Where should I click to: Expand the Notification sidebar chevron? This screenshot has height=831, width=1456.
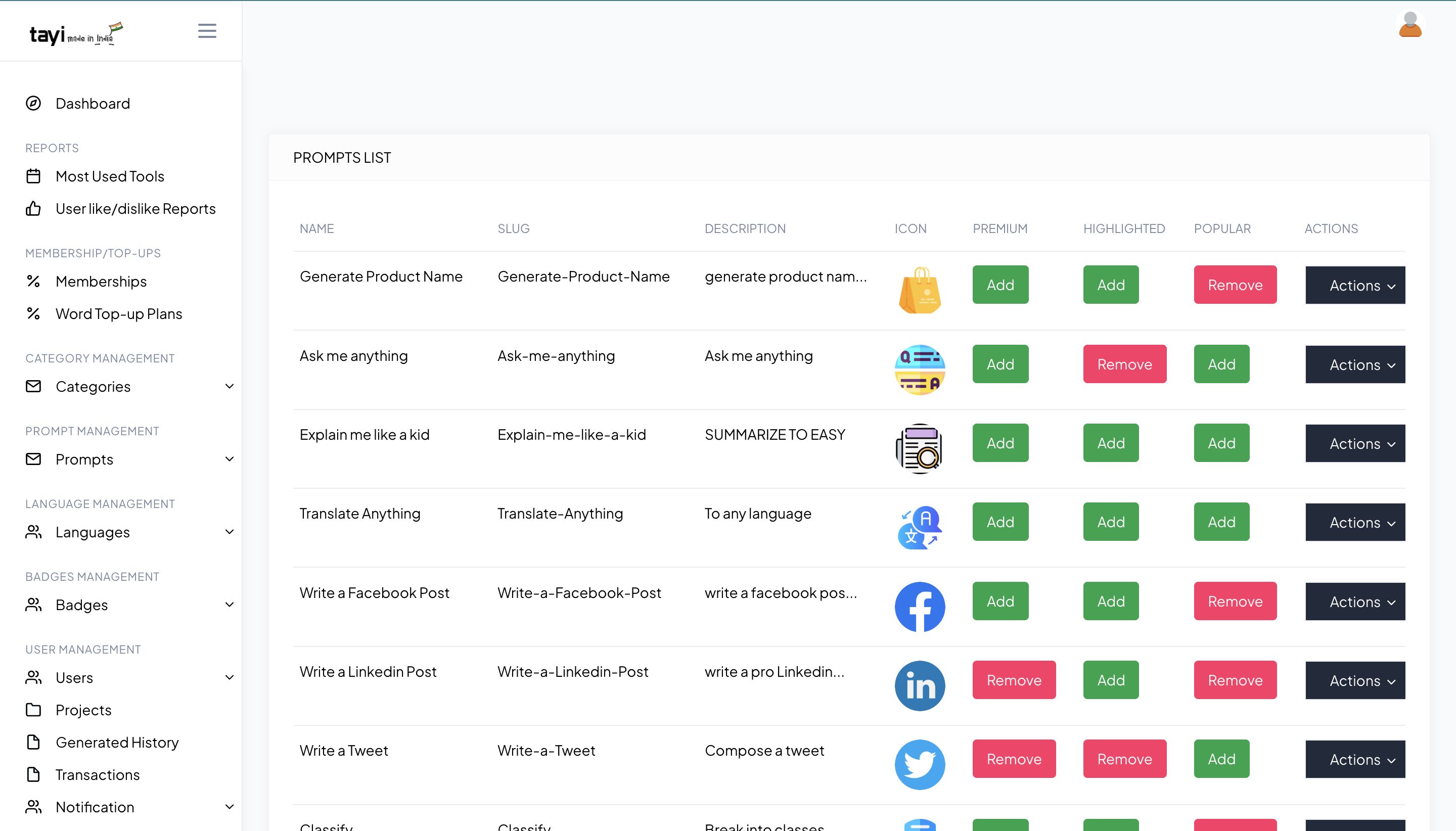[230, 806]
